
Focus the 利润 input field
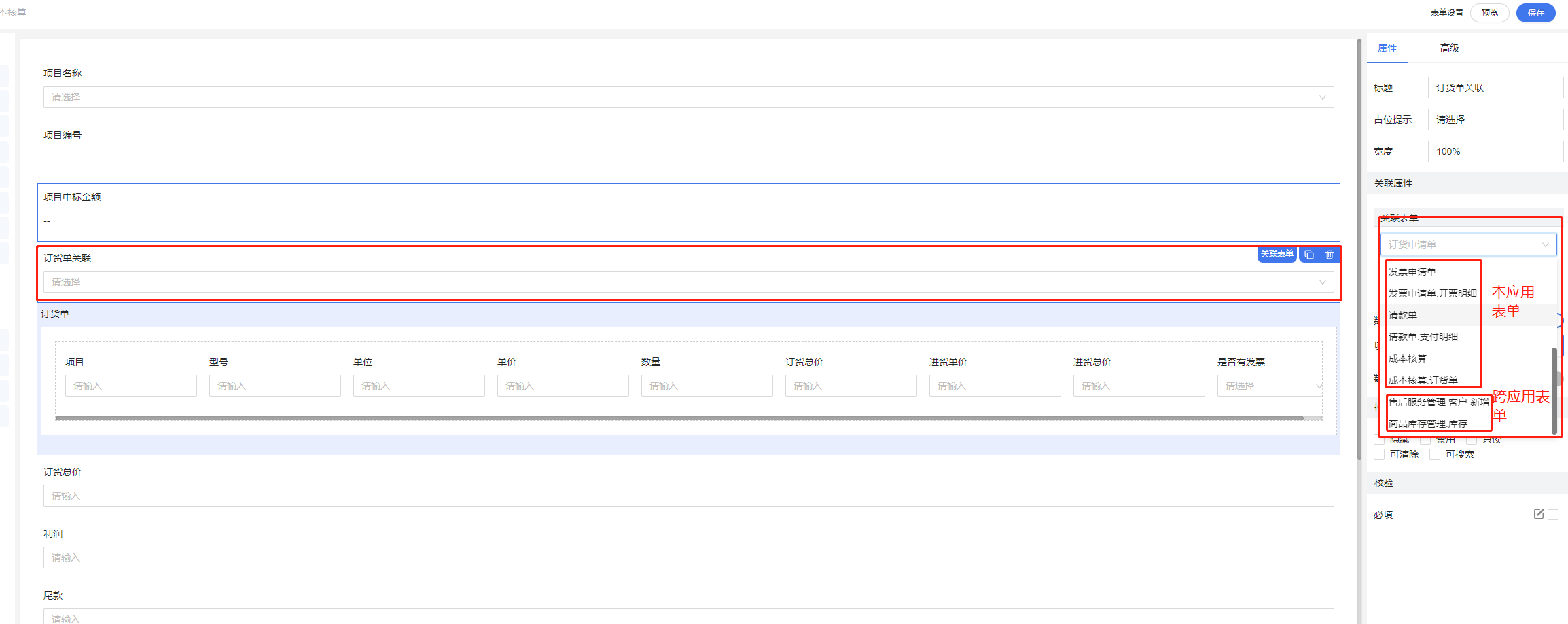click(x=688, y=557)
